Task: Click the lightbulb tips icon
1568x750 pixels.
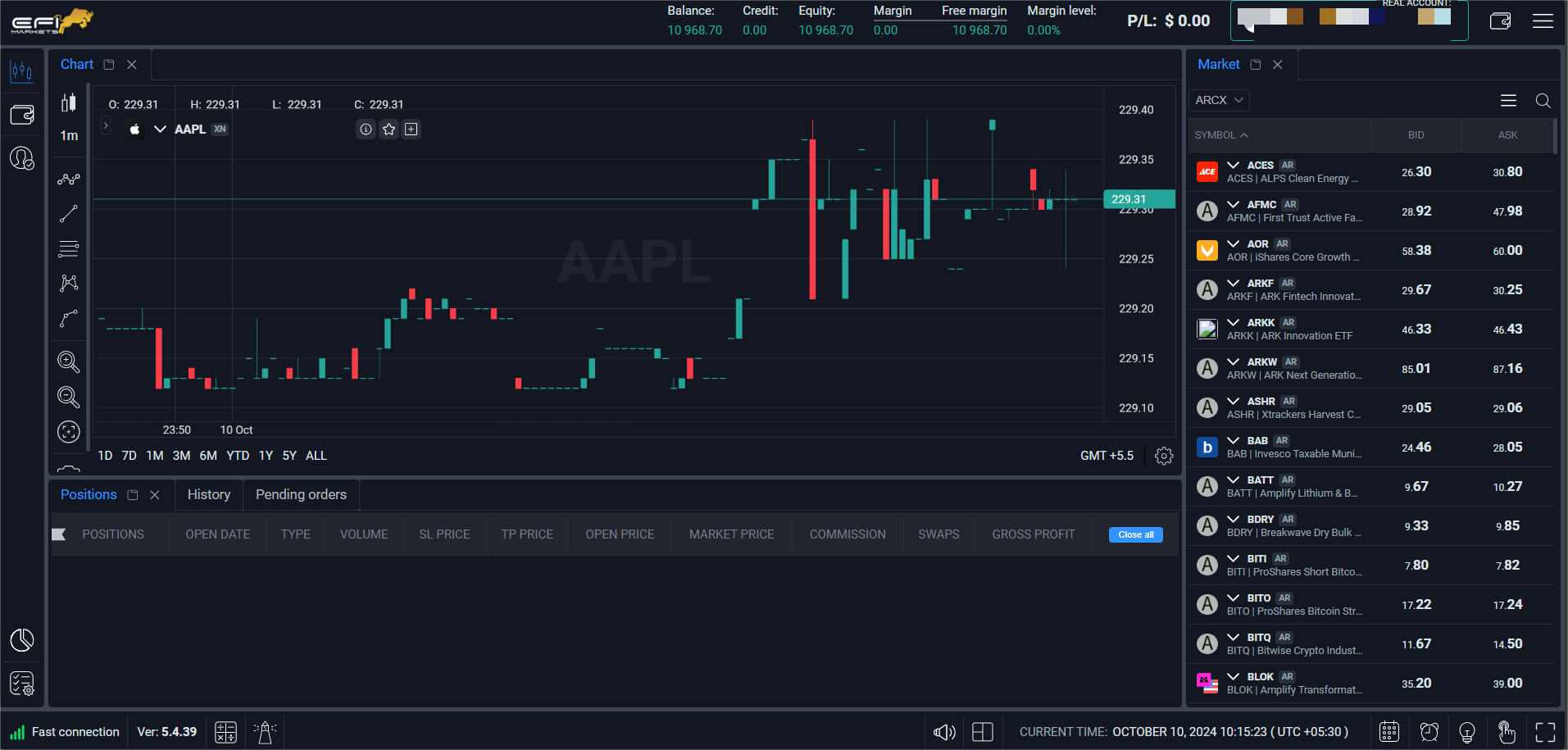Action: tap(1467, 732)
